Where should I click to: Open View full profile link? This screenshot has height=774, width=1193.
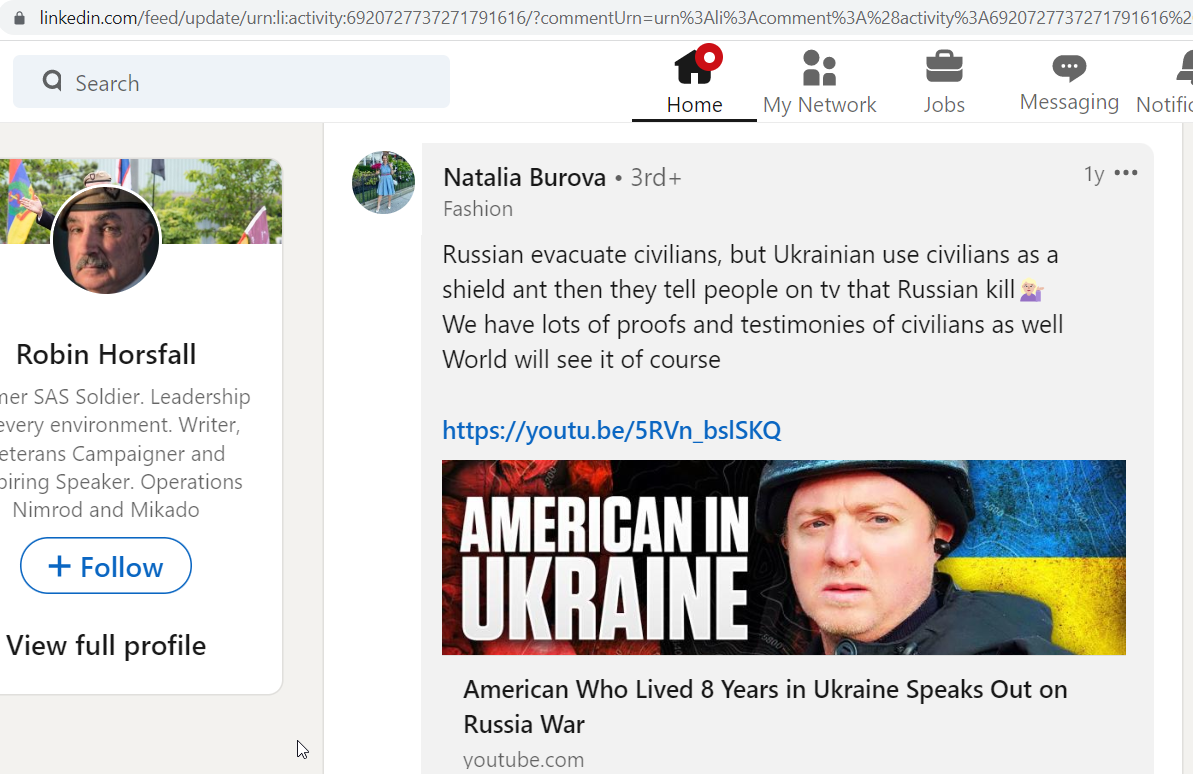pos(106,645)
